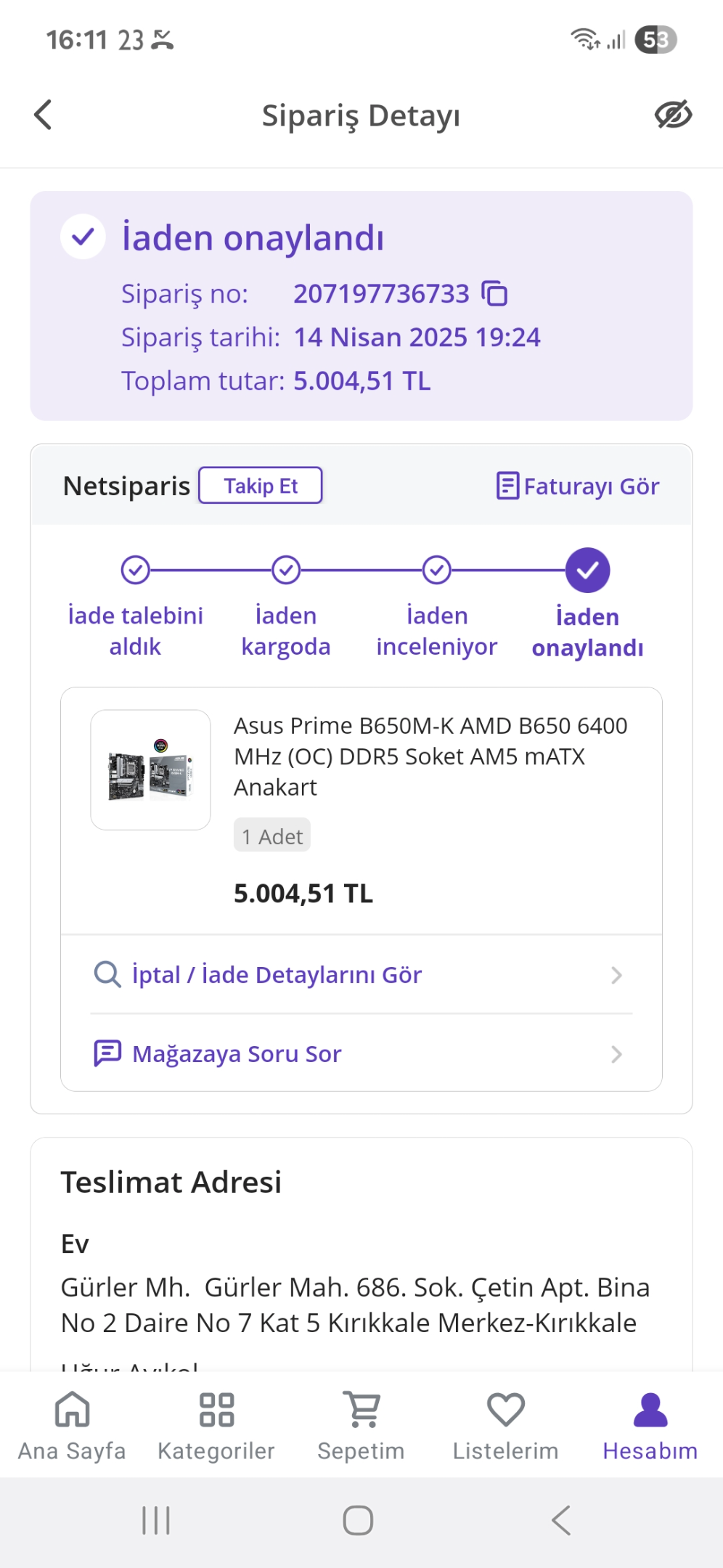Tap the back arrow in header
Viewport: 723px width, 1568px height.
coord(44,115)
